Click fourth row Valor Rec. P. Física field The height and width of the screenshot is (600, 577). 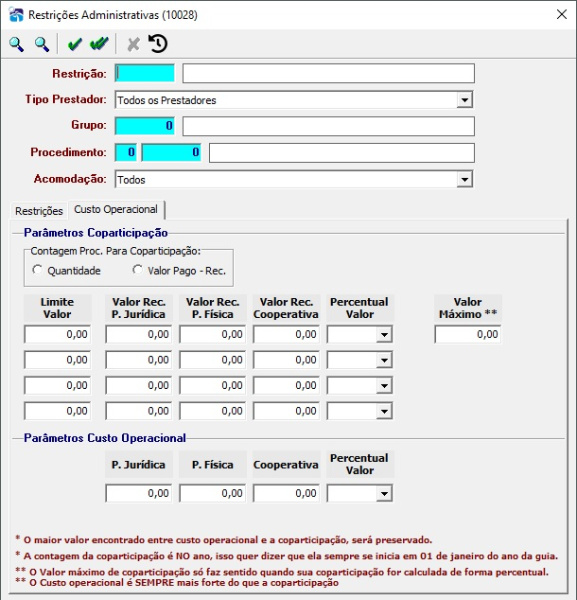(x=212, y=411)
